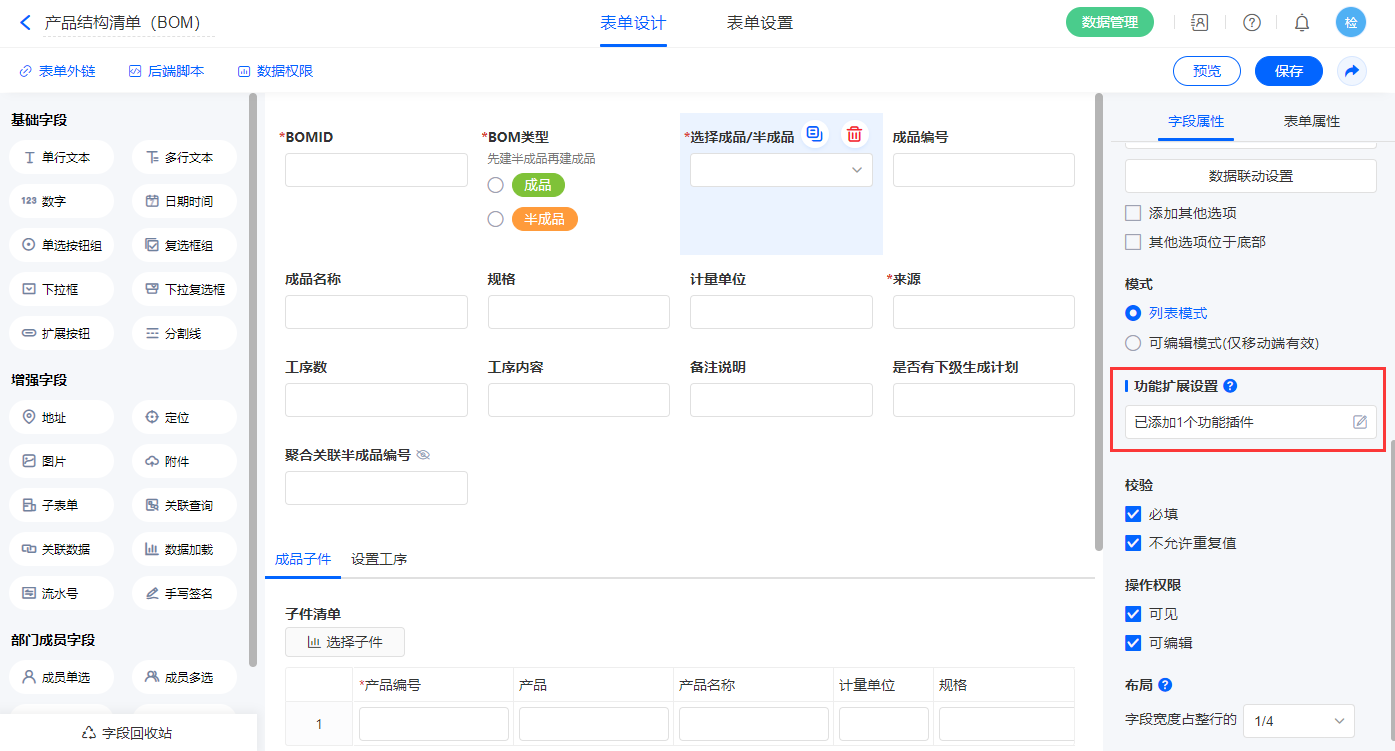Click the back arrow beside 产品结构清单

tap(26, 22)
